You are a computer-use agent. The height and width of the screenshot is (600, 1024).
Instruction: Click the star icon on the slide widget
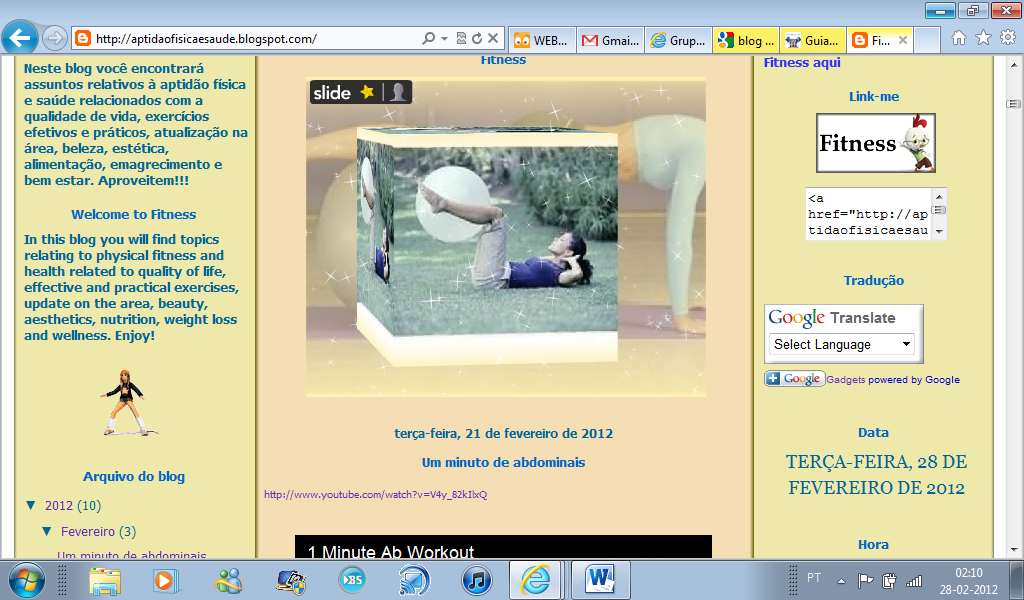pos(367,92)
